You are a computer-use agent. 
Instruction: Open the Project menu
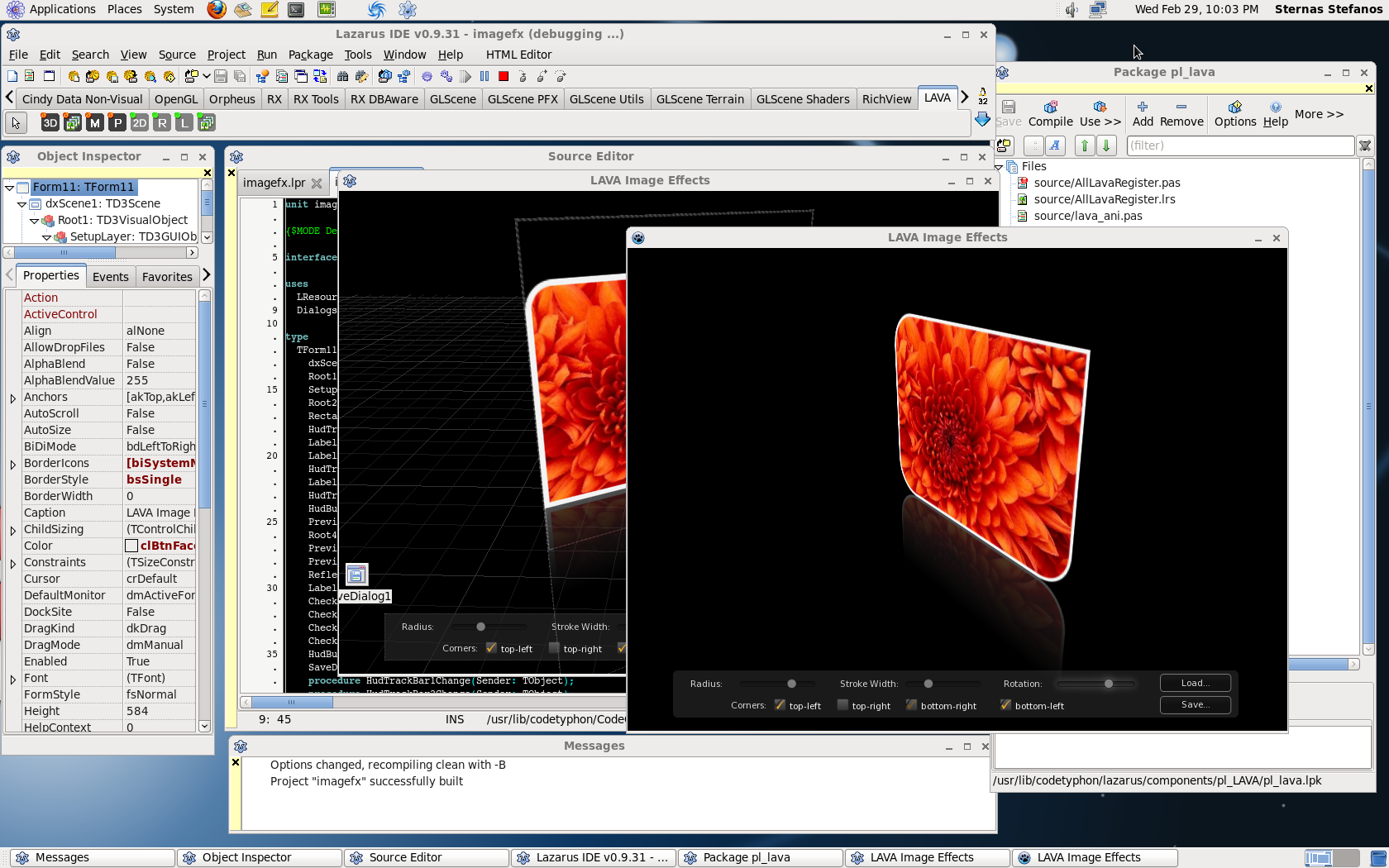click(x=226, y=55)
